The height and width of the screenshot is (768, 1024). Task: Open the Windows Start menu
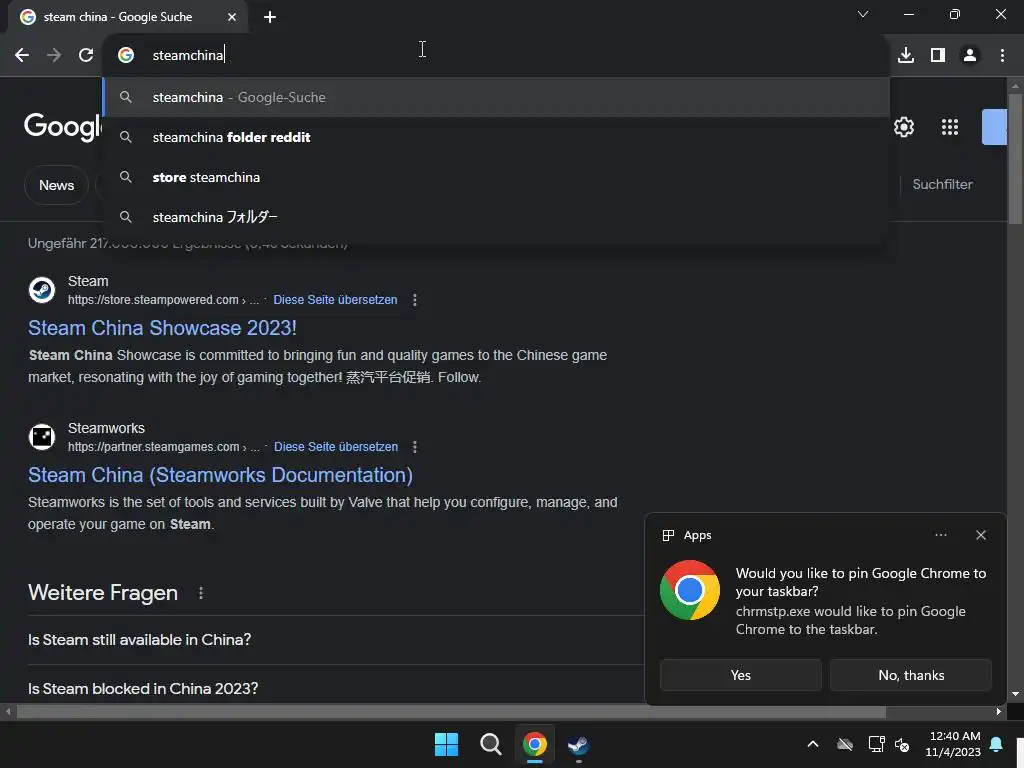(x=447, y=744)
